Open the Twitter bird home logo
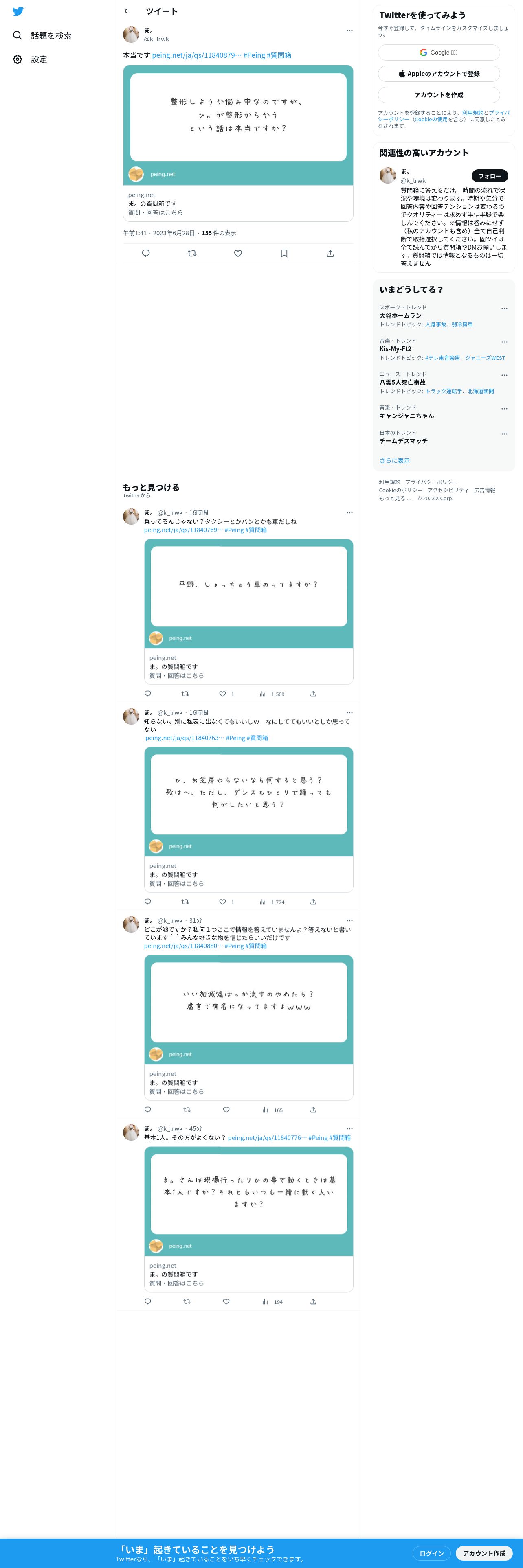 point(18,11)
